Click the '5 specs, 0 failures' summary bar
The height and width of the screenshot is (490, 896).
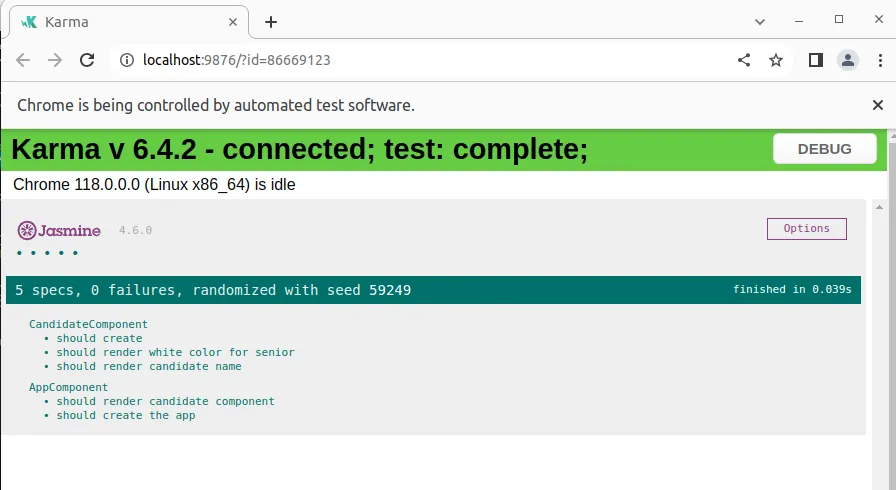click(433, 290)
